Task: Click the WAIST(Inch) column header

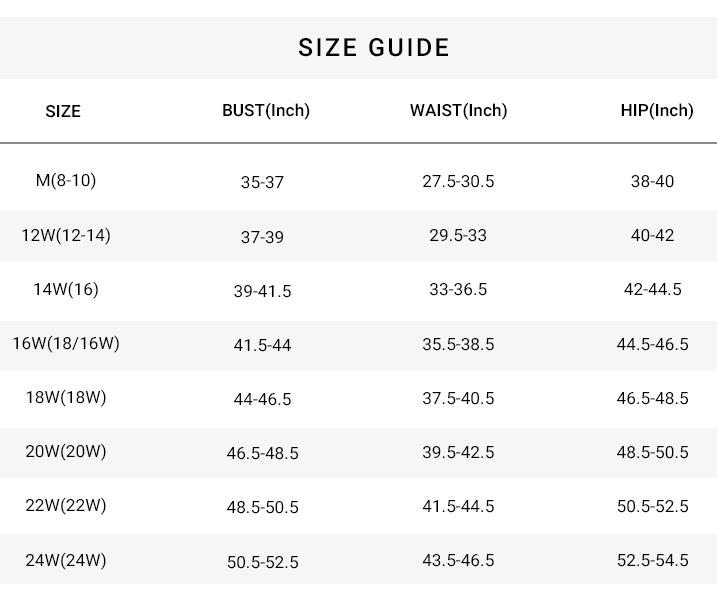Action: [x=458, y=110]
